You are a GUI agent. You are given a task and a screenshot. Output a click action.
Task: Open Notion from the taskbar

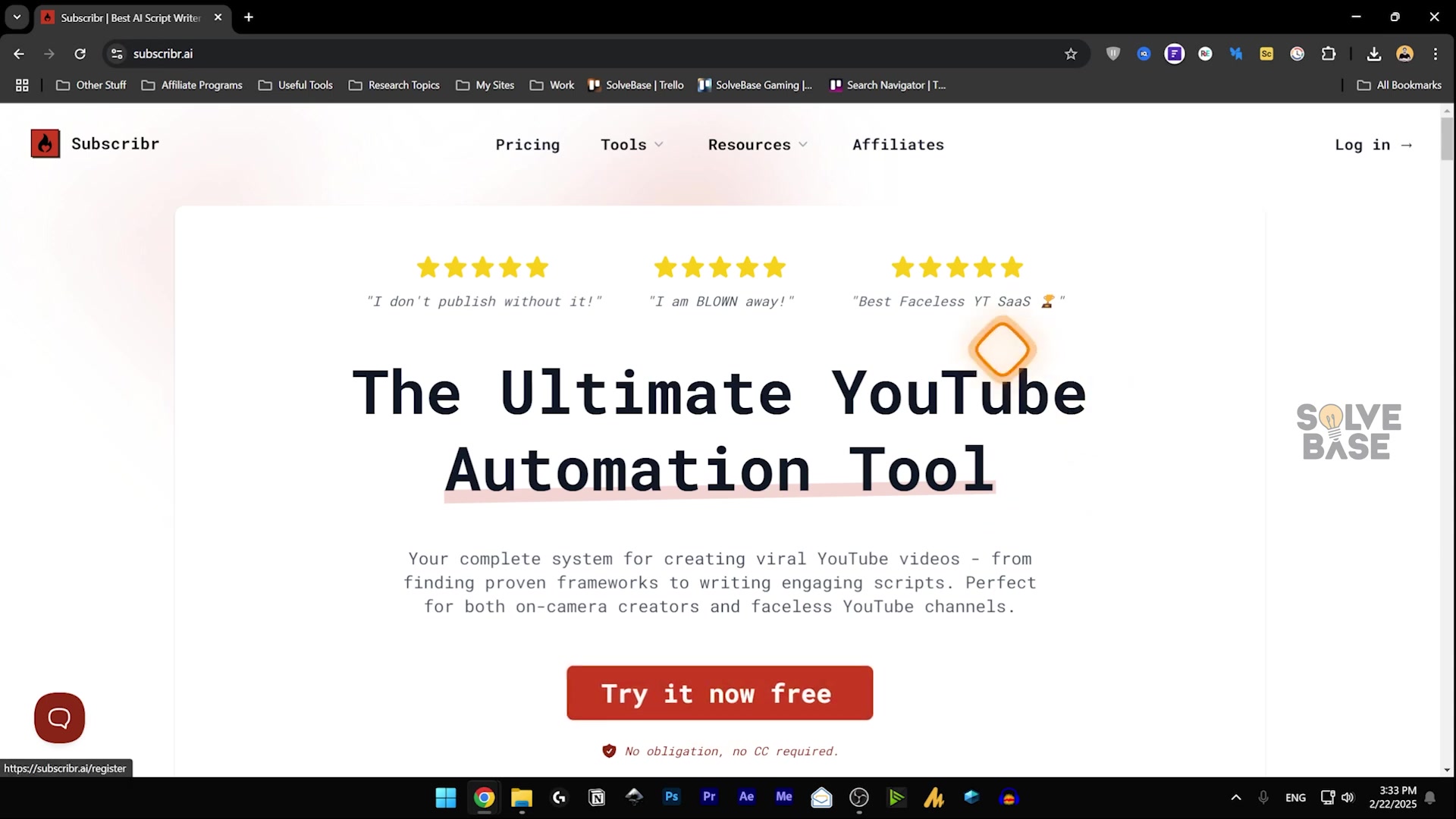(x=597, y=797)
